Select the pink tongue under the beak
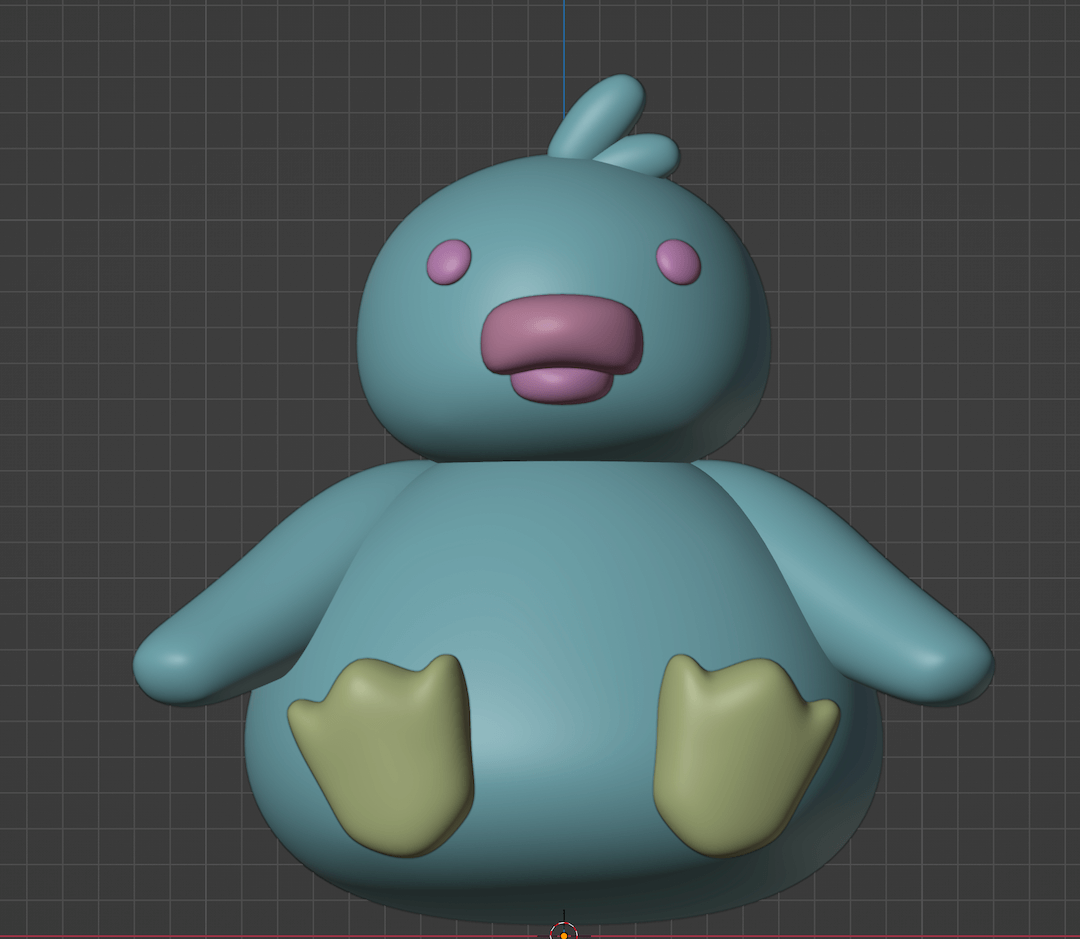The width and height of the screenshot is (1080, 939). point(560,382)
